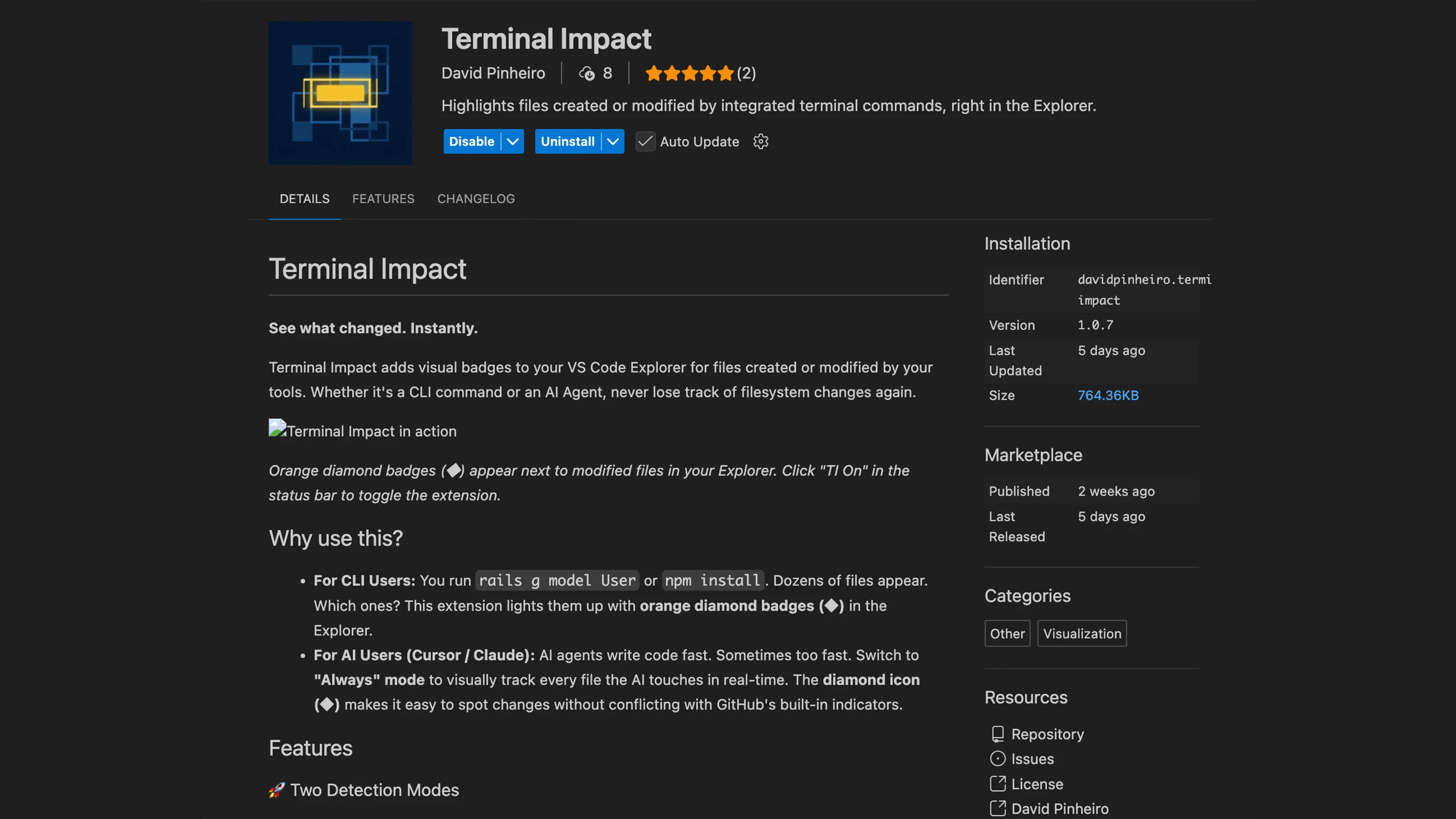
Task: Open the 764.36KB size link
Action: [x=1107, y=395]
